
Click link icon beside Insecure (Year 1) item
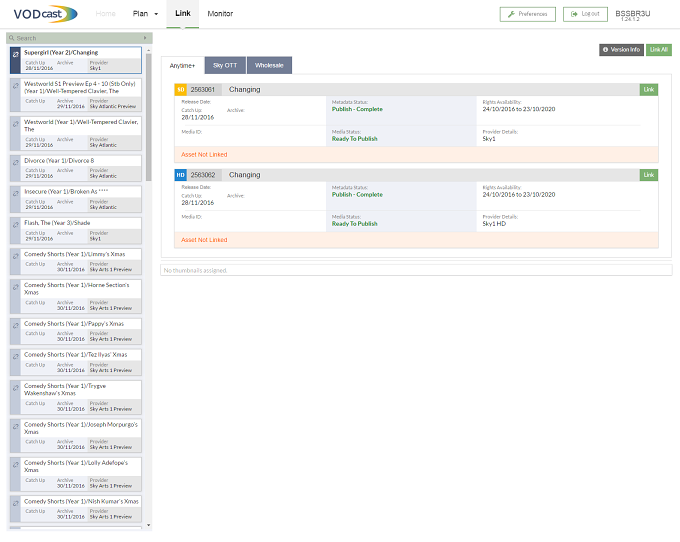16,193
